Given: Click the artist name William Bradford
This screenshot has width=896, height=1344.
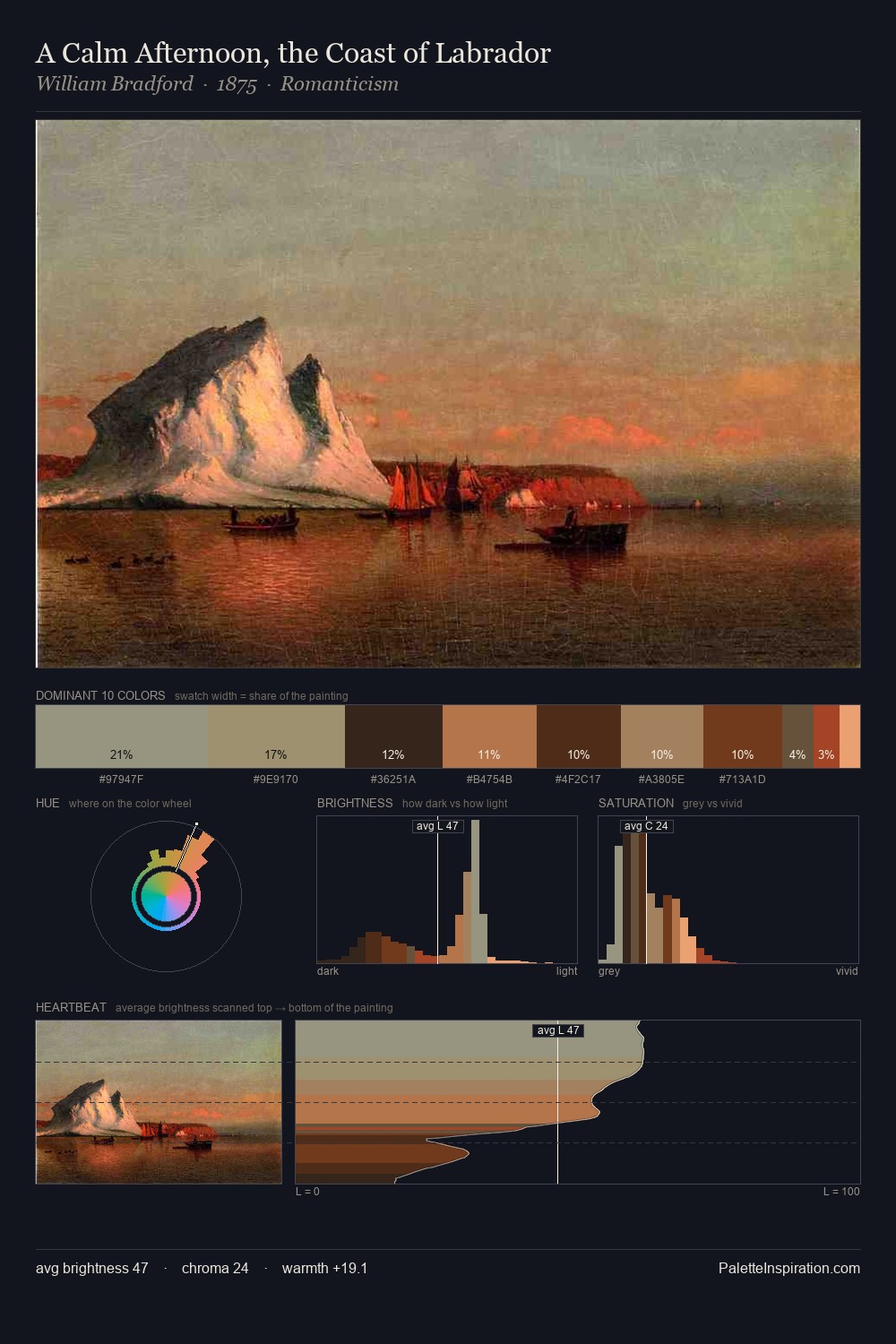Looking at the screenshot, I should tap(115, 84).
